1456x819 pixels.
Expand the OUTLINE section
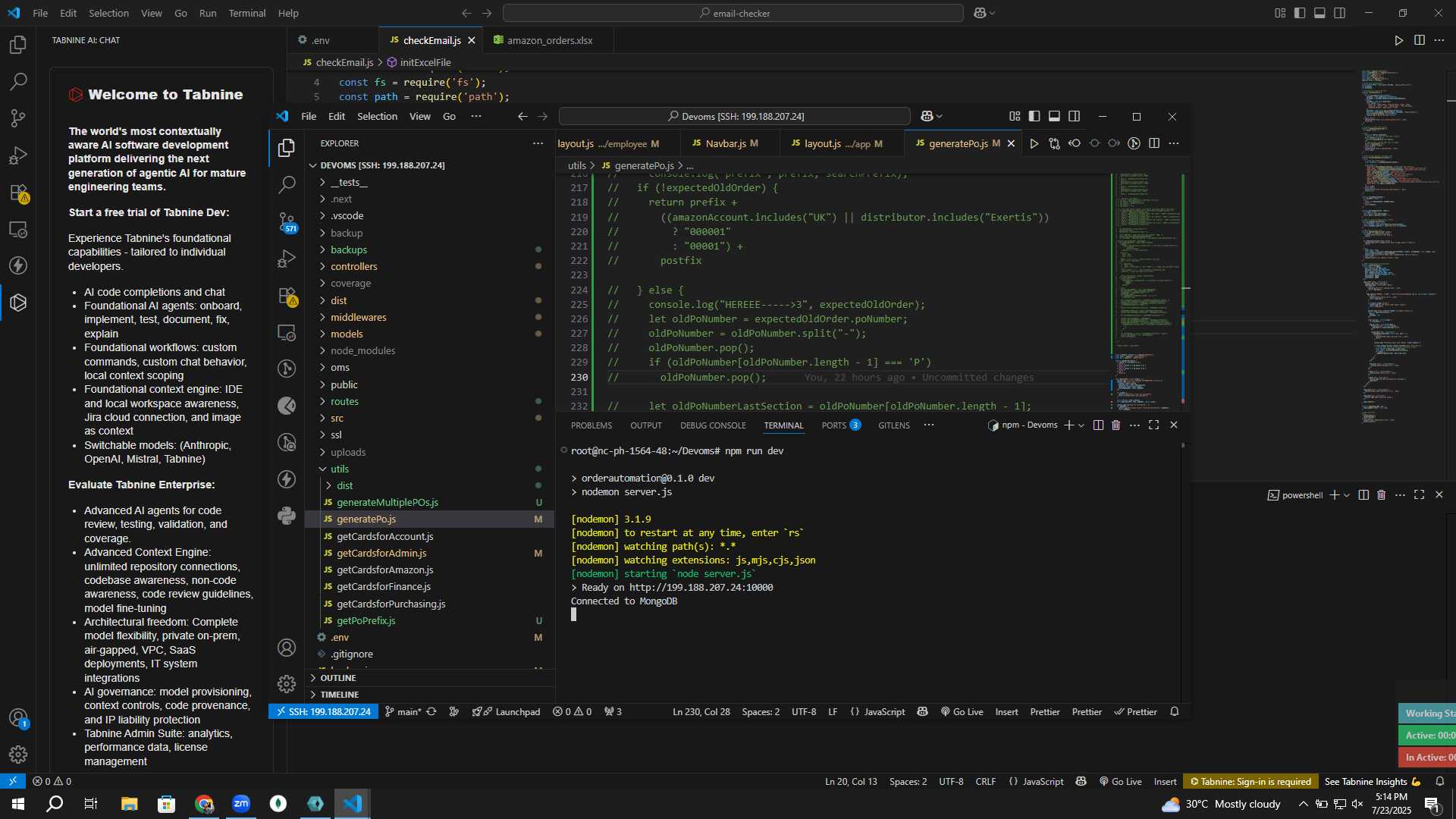click(x=430, y=678)
